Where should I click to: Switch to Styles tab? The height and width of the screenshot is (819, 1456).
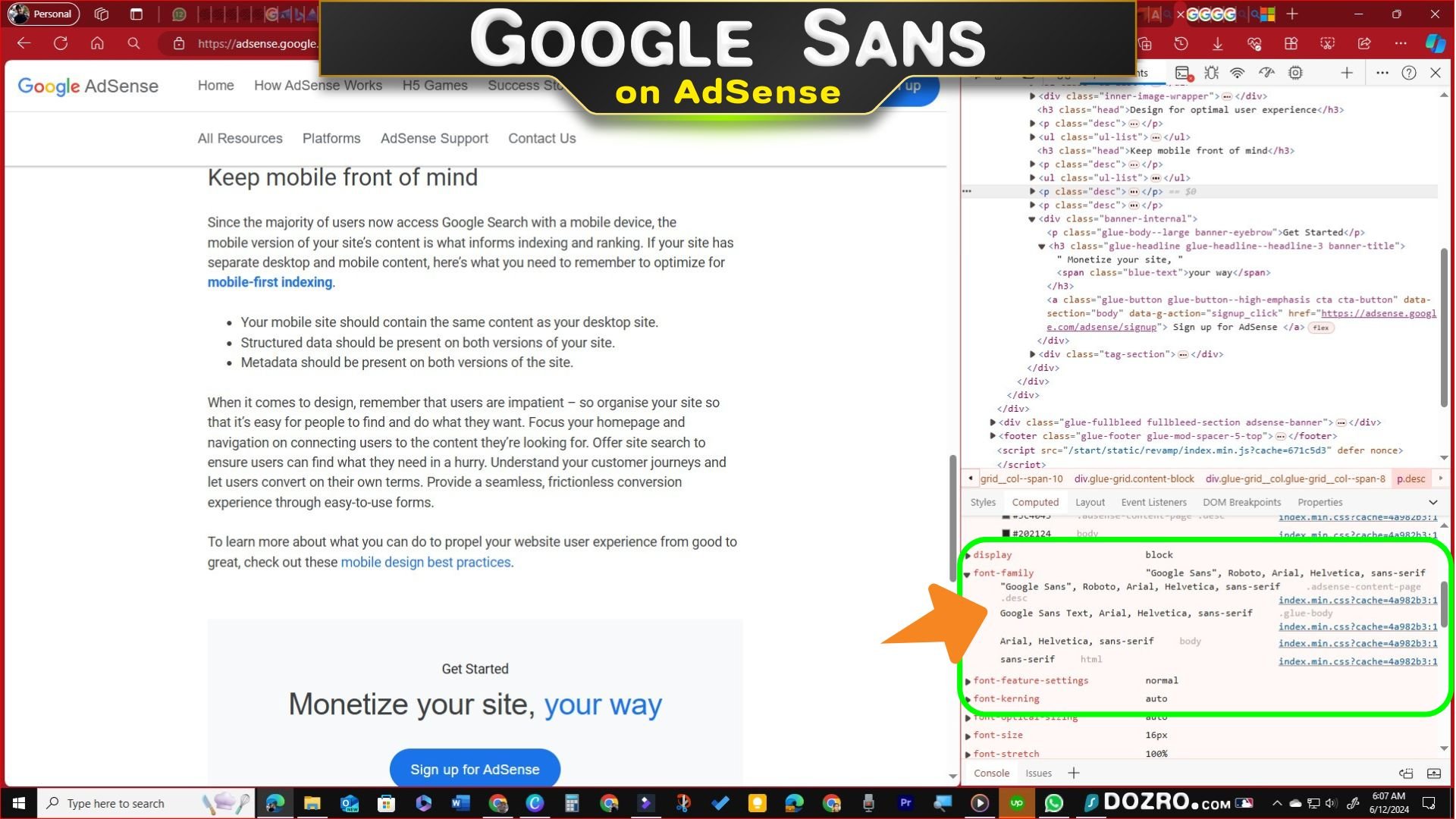983,502
